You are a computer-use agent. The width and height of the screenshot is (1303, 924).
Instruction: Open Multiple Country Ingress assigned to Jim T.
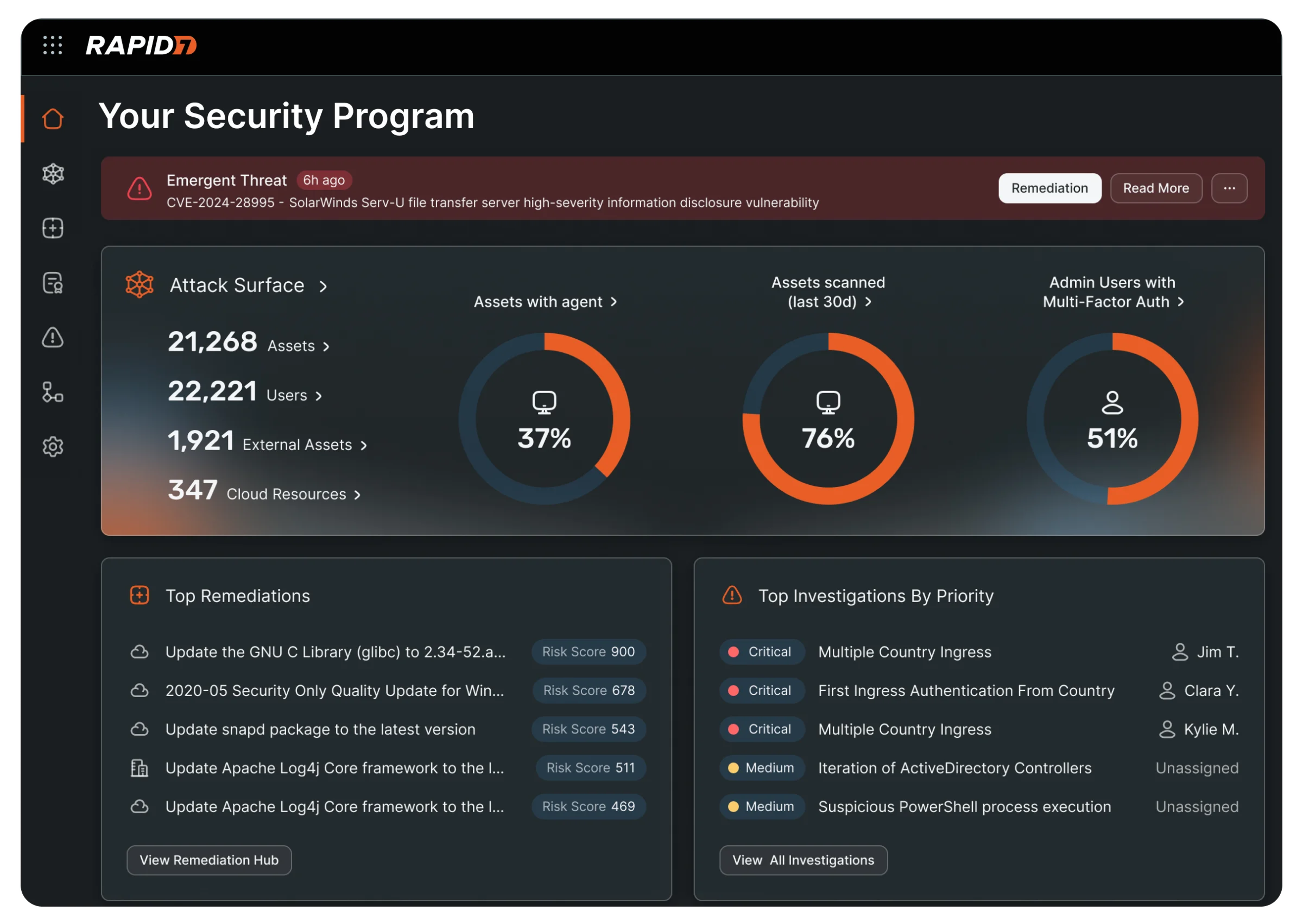[905, 652]
